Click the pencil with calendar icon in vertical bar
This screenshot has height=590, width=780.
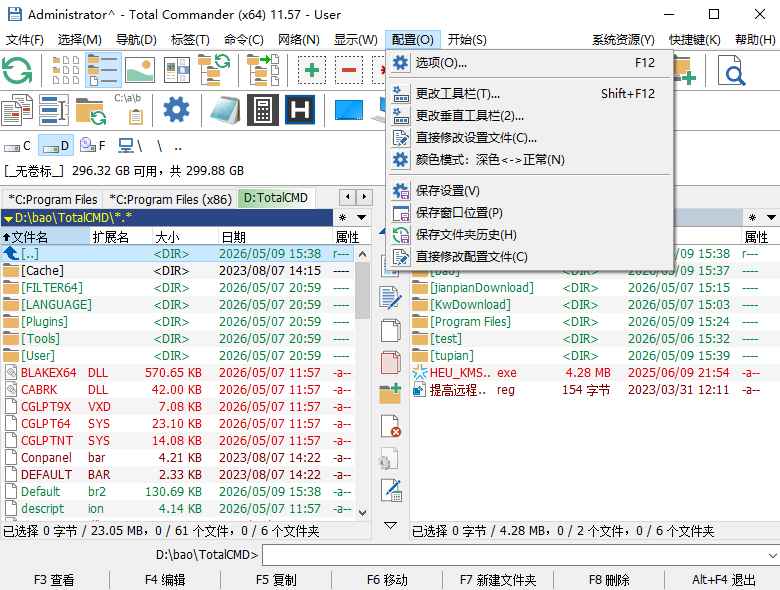pyautogui.click(x=391, y=491)
